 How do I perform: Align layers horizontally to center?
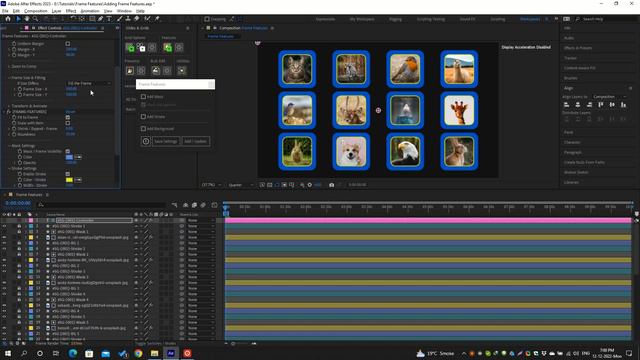pos(578,105)
